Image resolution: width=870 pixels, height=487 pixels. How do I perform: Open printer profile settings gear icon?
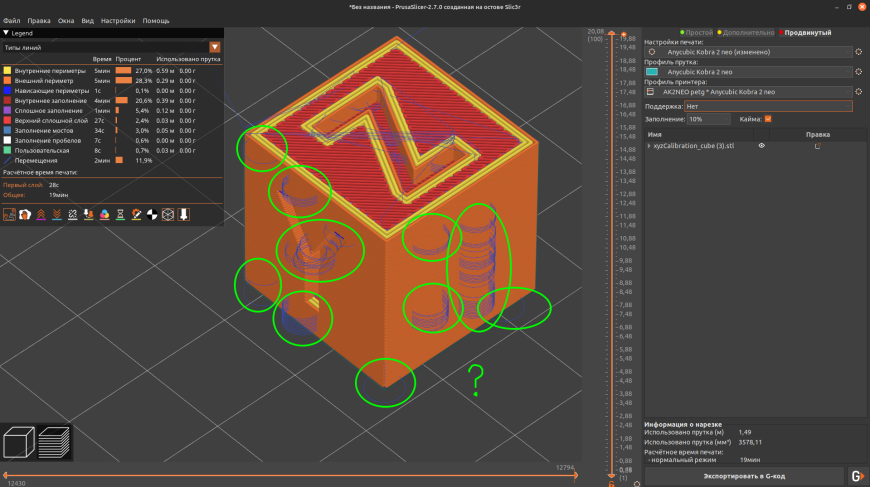tap(858, 92)
